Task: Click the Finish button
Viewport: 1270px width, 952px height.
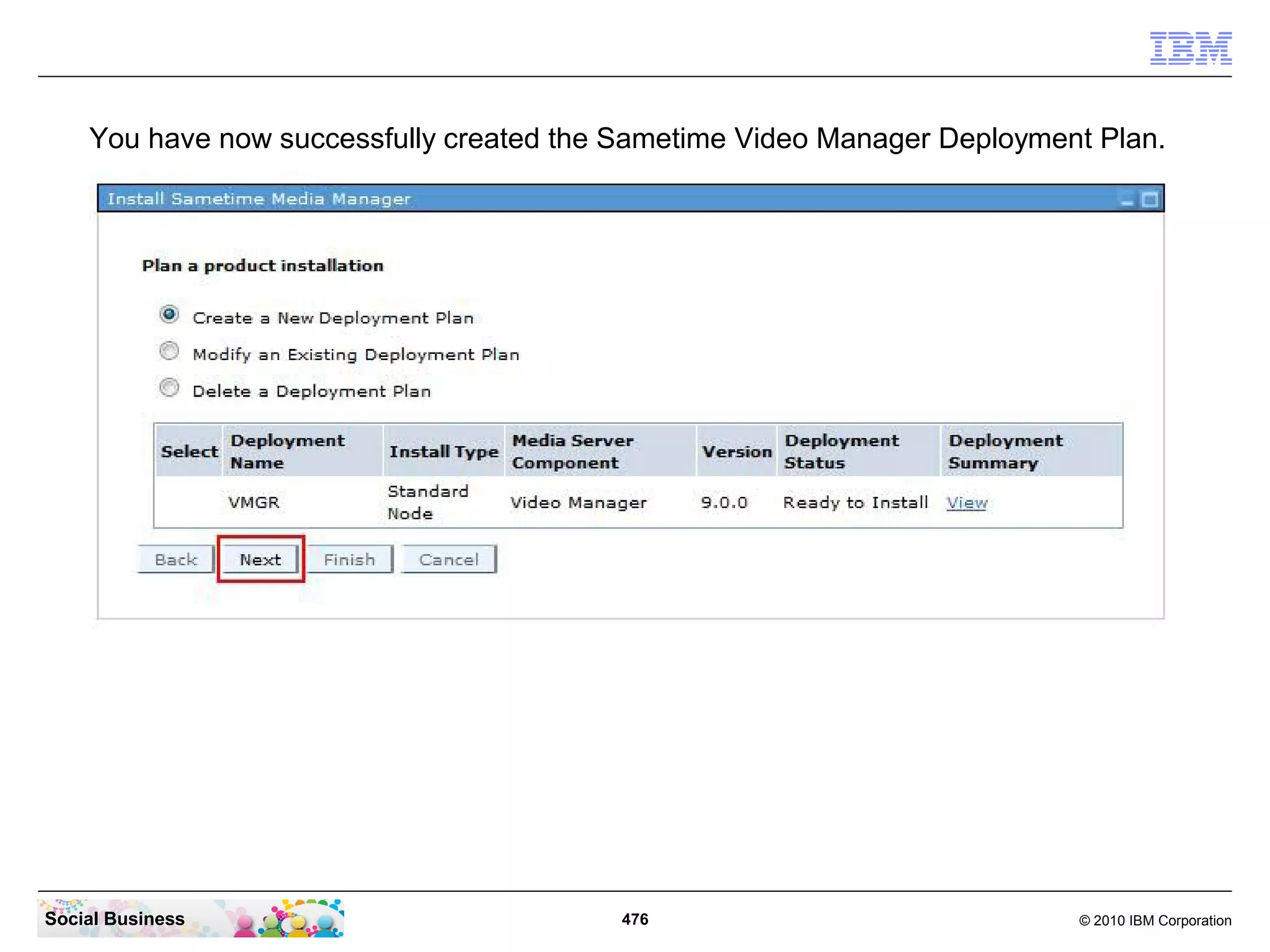Action: coord(350,559)
